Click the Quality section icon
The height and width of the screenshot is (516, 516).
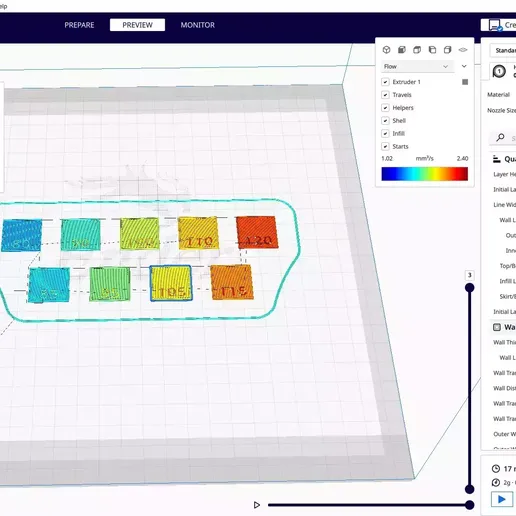(497, 159)
